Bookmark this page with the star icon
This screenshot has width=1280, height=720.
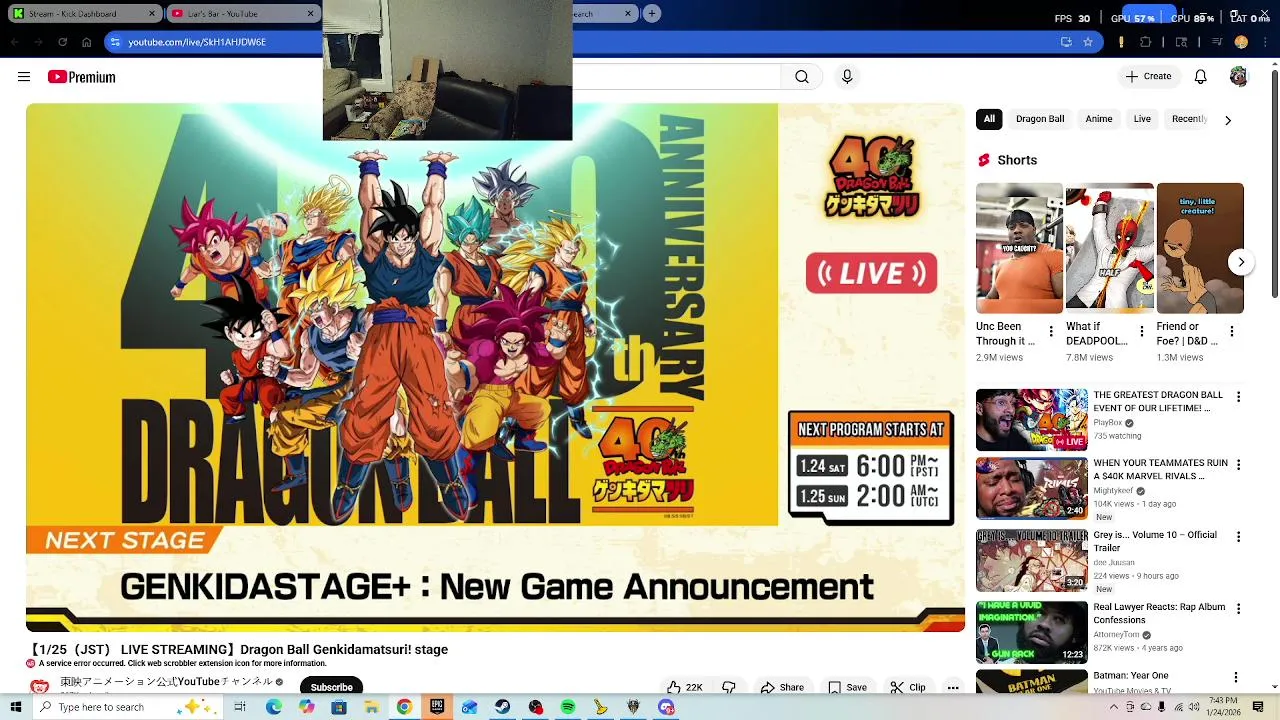point(1088,42)
